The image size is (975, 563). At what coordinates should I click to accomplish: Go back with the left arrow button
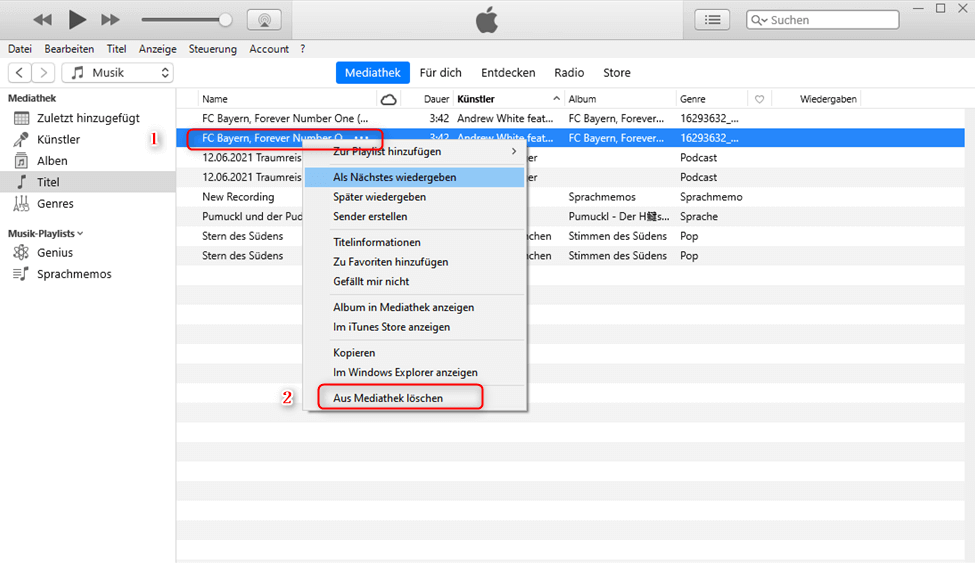[20, 73]
